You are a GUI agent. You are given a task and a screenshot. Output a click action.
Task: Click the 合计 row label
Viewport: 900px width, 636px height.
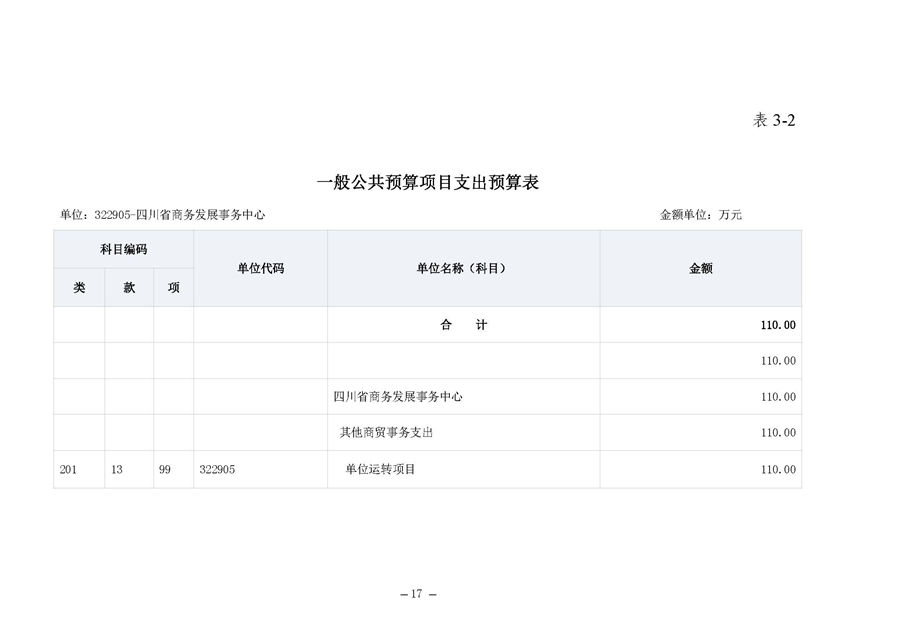pyautogui.click(x=461, y=324)
